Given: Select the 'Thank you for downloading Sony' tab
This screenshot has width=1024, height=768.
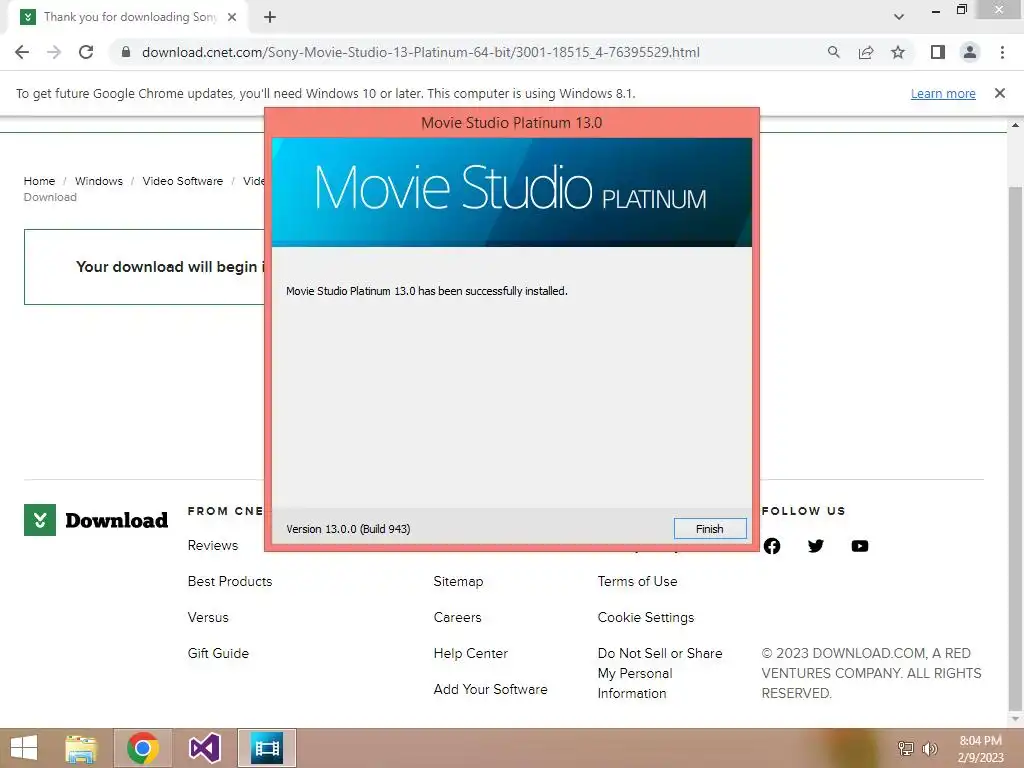Looking at the screenshot, I should click(x=128, y=17).
